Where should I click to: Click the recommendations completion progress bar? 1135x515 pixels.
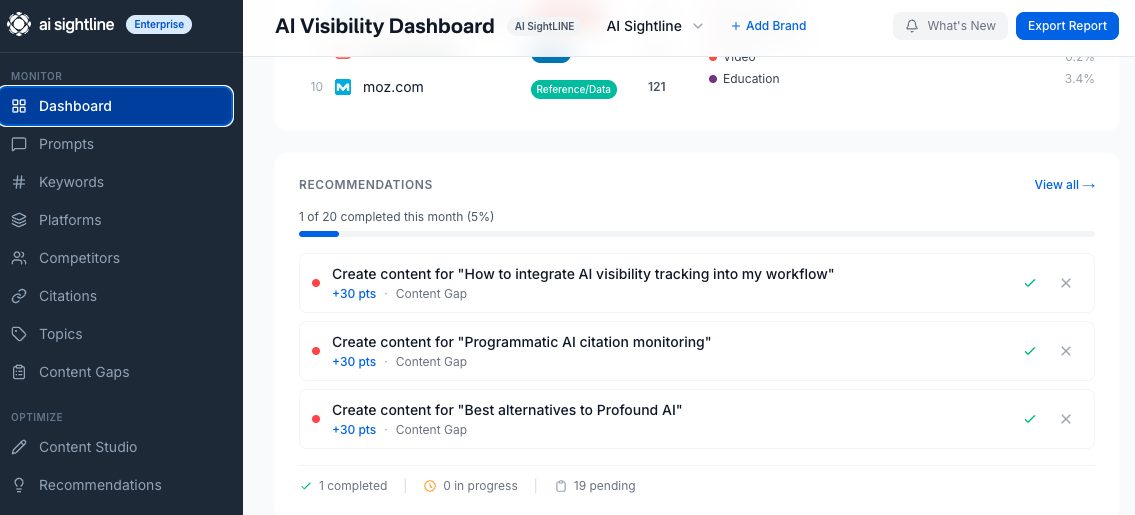[x=696, y=234]
